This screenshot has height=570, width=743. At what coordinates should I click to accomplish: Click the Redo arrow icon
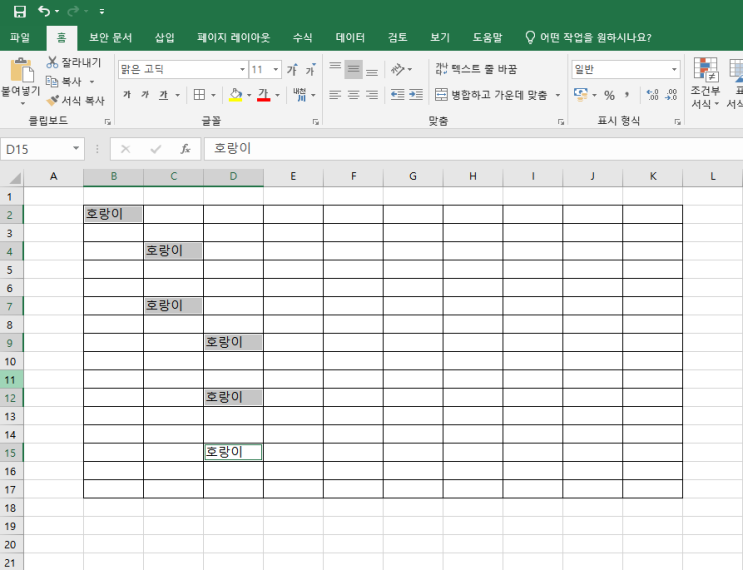coord(74,11)
